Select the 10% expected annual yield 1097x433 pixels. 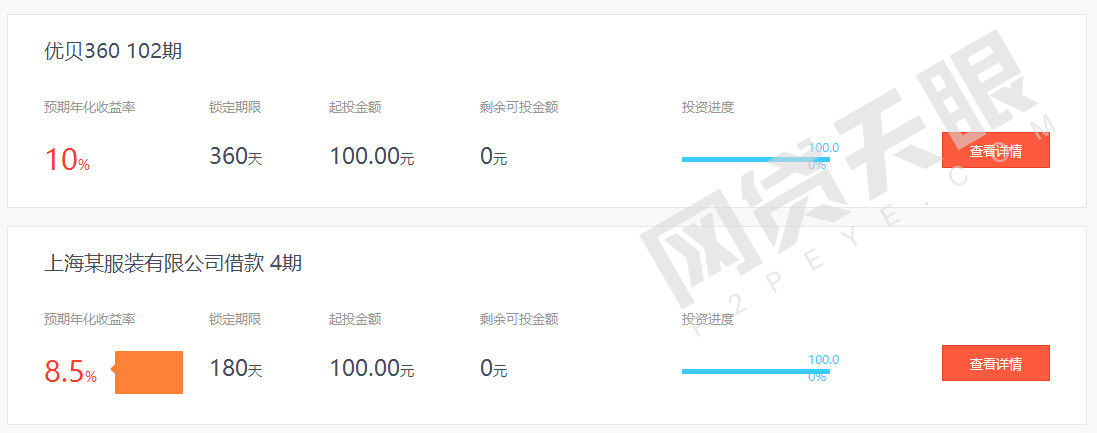tap(67, 160)
